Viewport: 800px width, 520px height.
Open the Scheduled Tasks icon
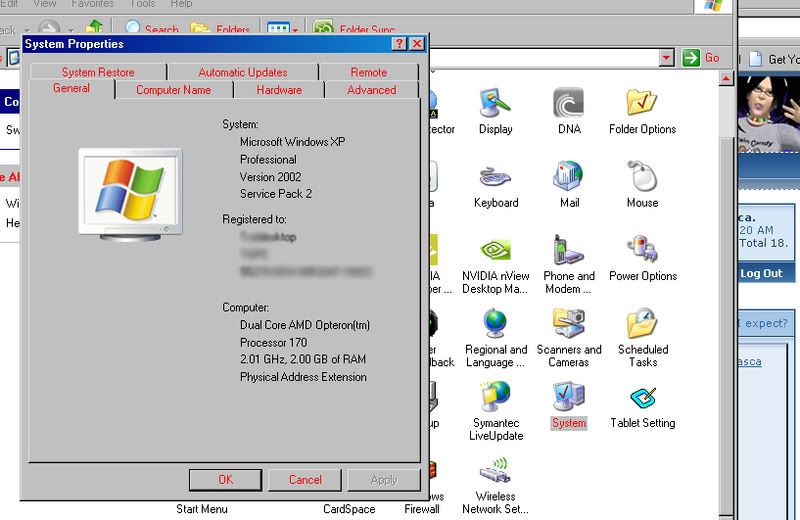pyautogui.click(x=642, y=338)
